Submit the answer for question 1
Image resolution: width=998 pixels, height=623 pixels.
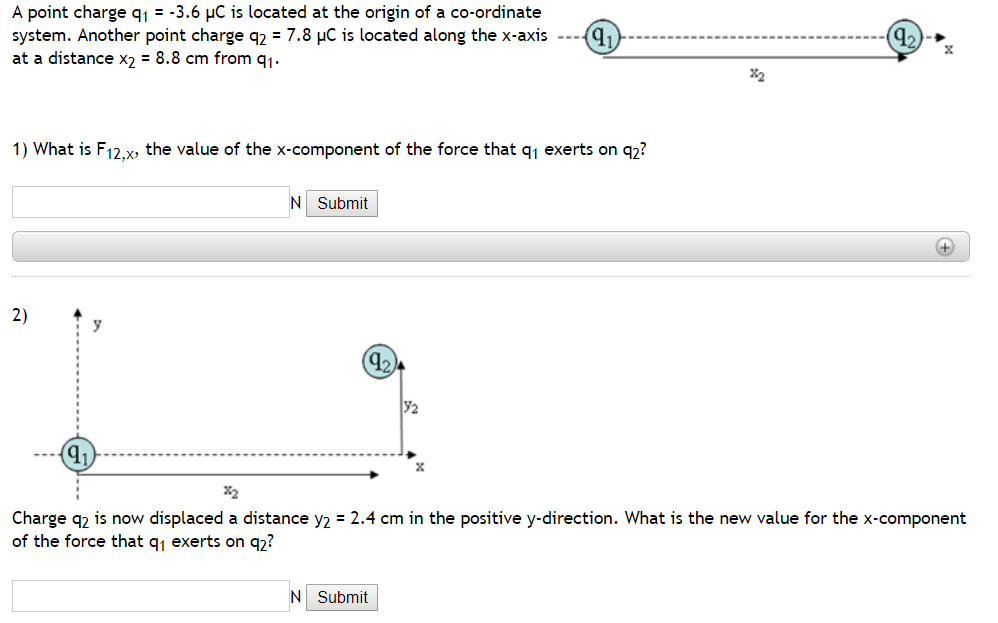341,203
